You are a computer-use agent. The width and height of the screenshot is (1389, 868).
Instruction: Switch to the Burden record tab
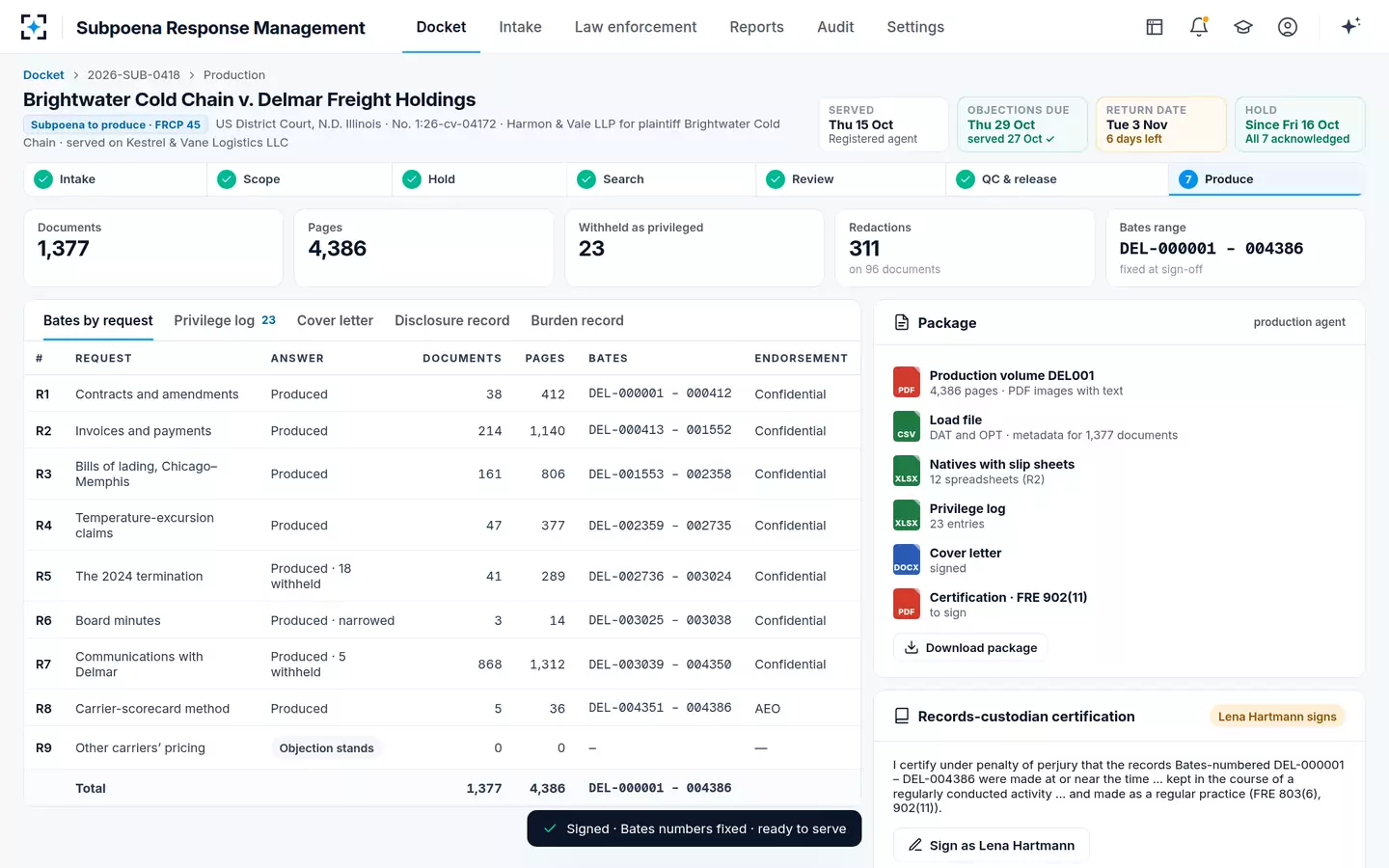pyautogui.click(x=577, y=320)
